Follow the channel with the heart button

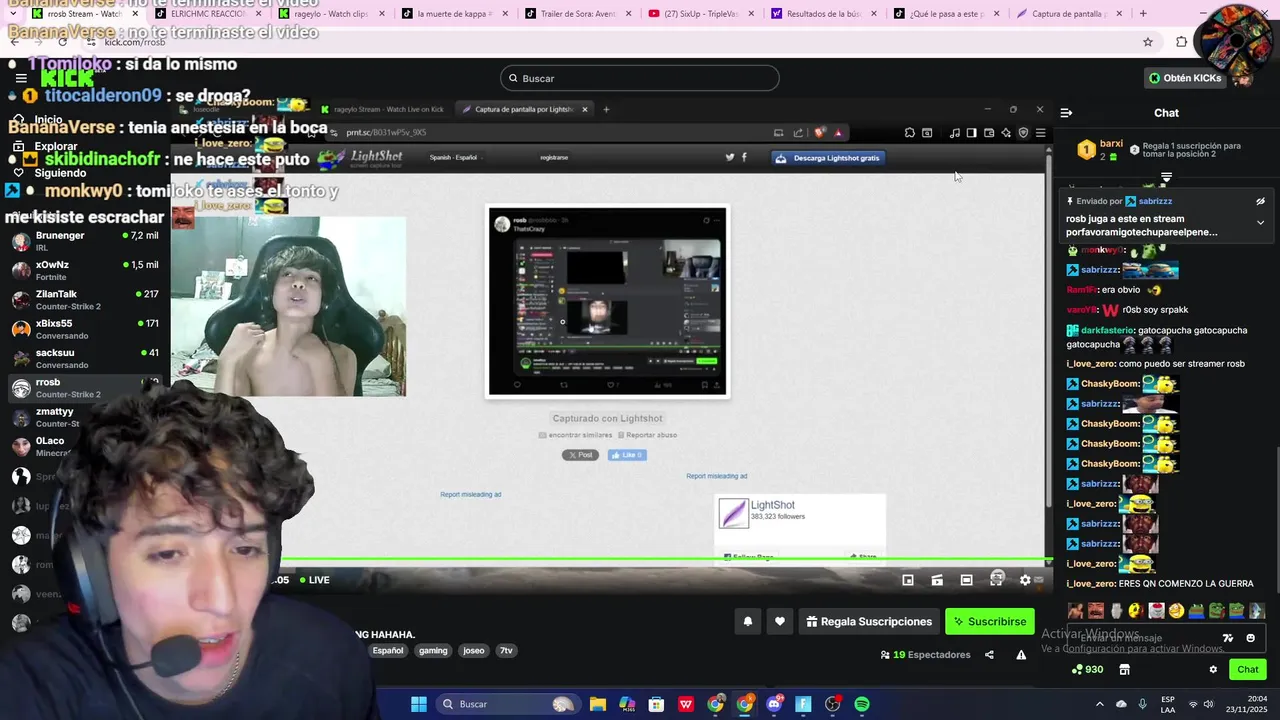coord(780,621)
